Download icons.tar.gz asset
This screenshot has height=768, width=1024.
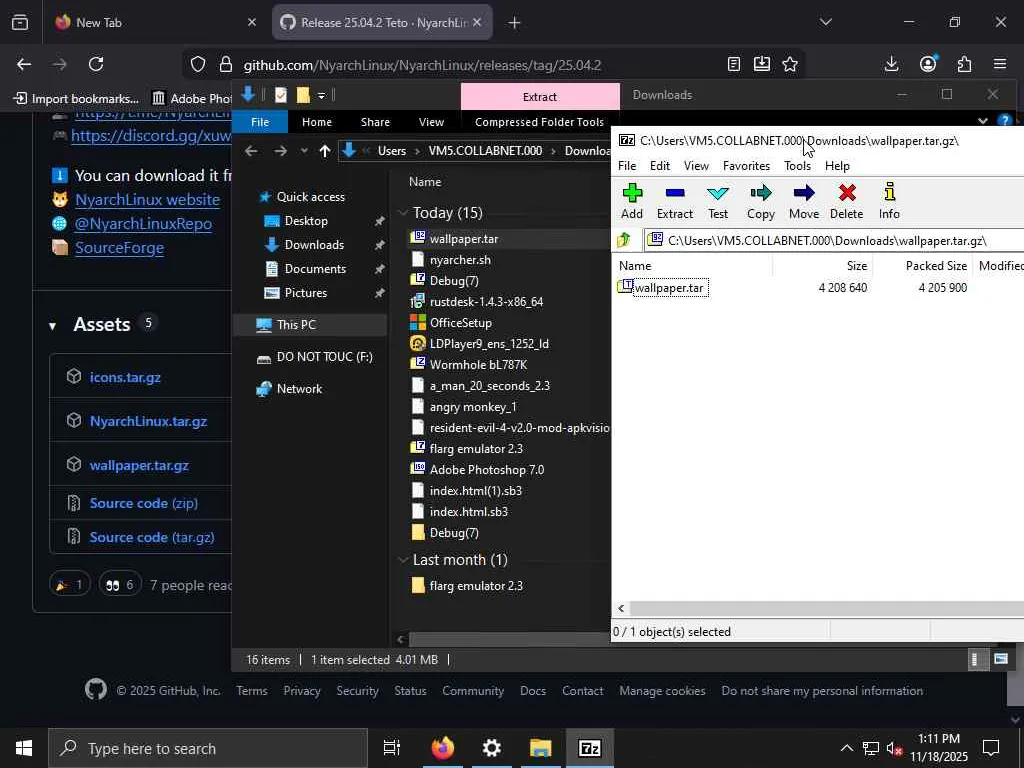tap(125, 377)
